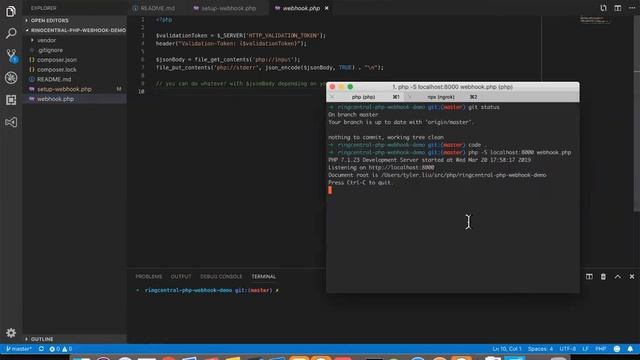Open the Debug view in activity bar
The width and height of the screenshot is (640, 360).
coord(11,78)
